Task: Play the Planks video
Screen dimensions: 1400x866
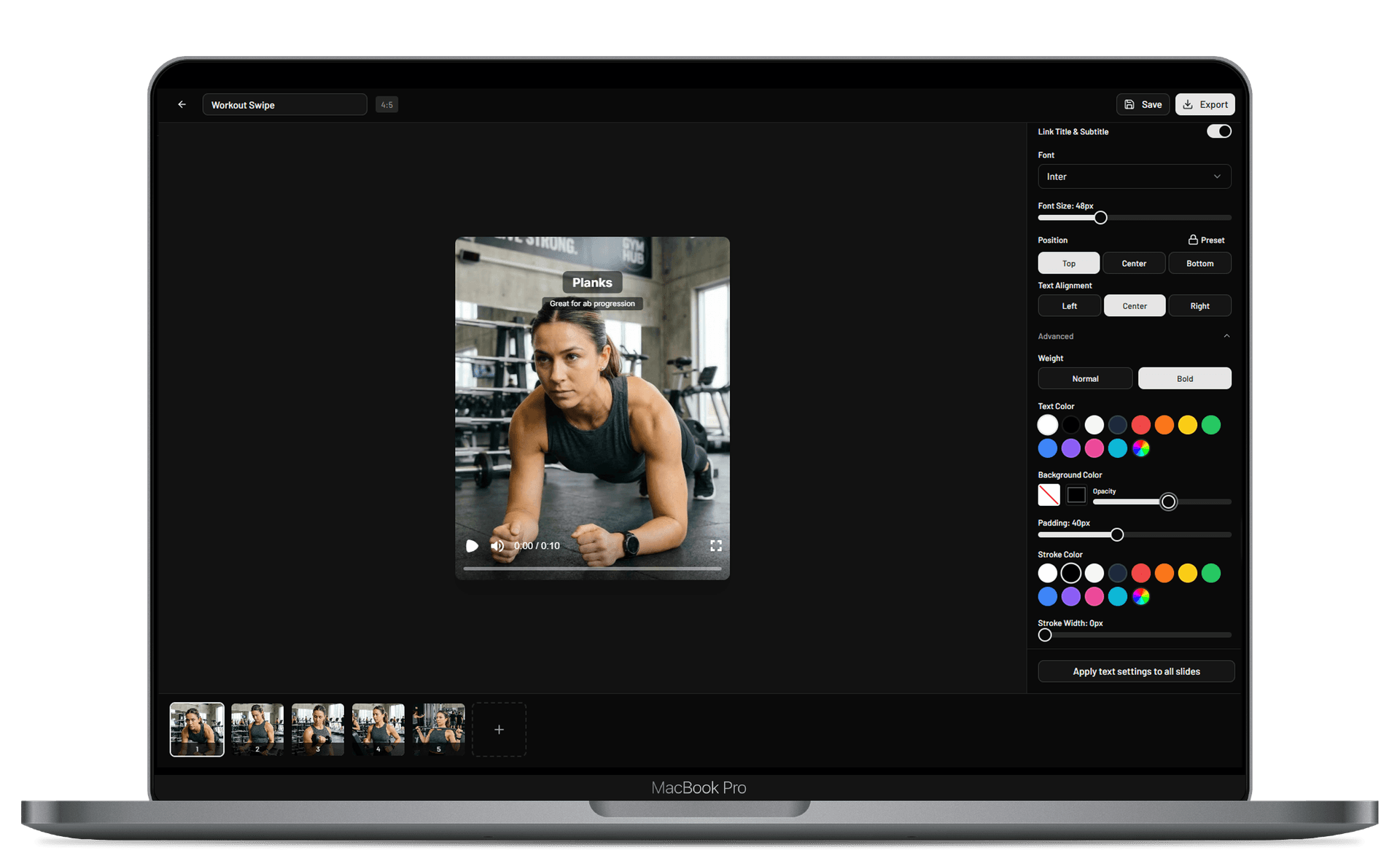Action: (472, 545)
